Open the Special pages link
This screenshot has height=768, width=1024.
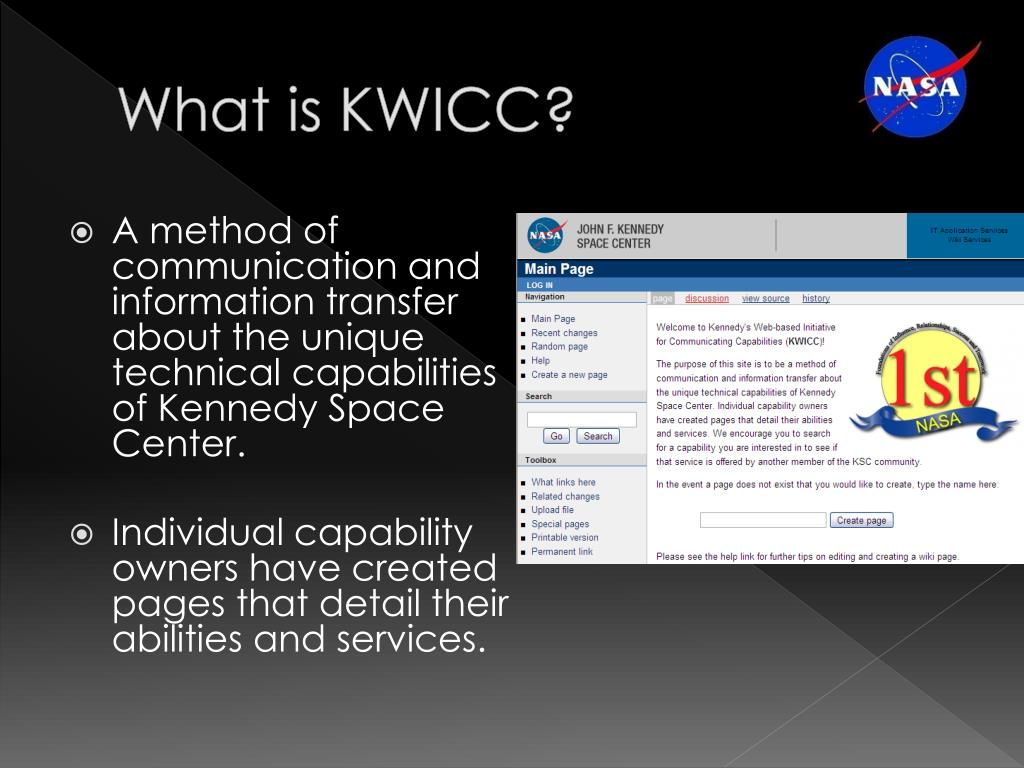(x=560, y=524)
